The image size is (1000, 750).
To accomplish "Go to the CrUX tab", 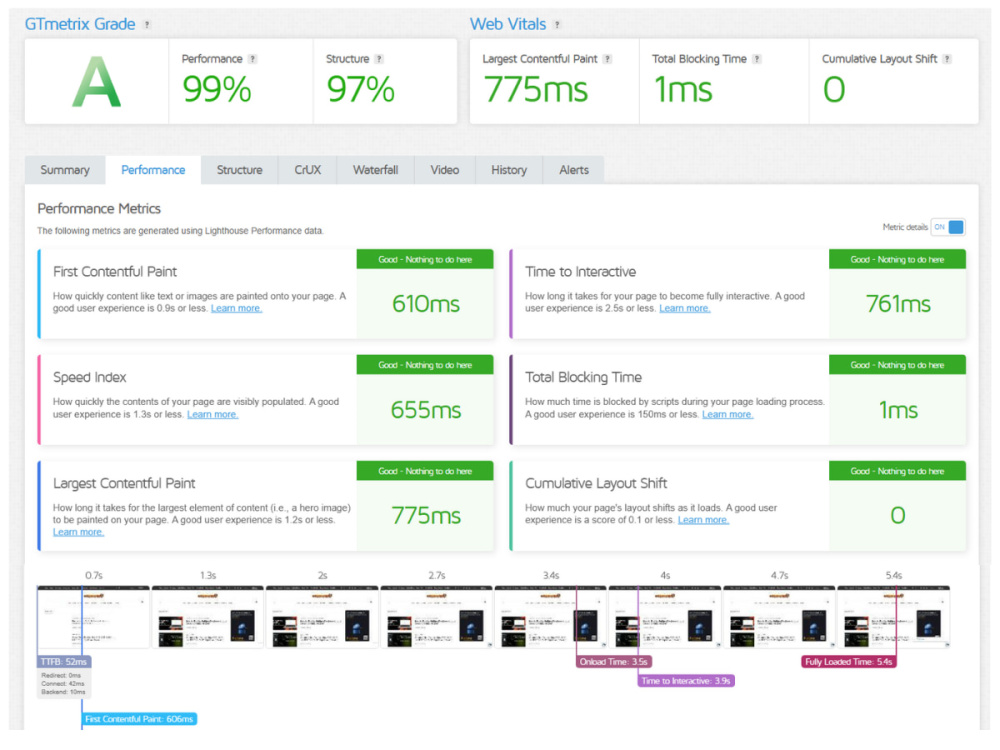I will [307, 170].
